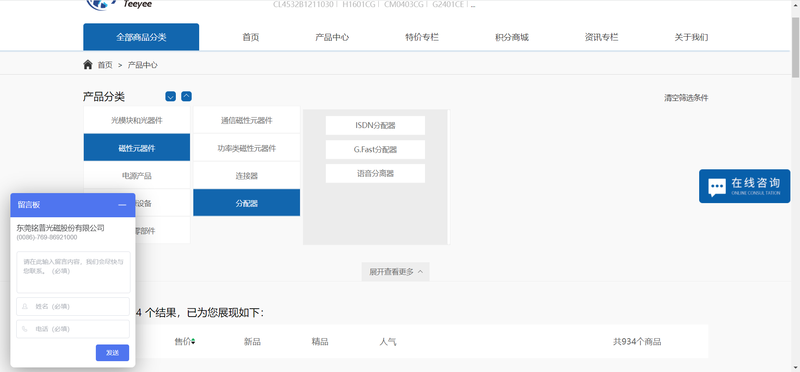Click the 共934个商品 count text

pyautogui.click(x=637, y=342)
